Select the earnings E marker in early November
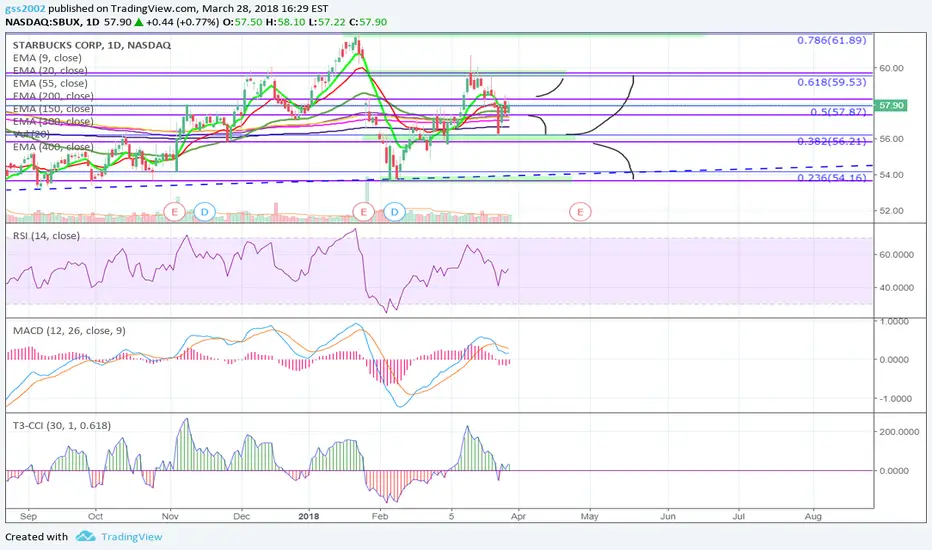The height and width of the screenshot is (550, 932). coord(175,212)
